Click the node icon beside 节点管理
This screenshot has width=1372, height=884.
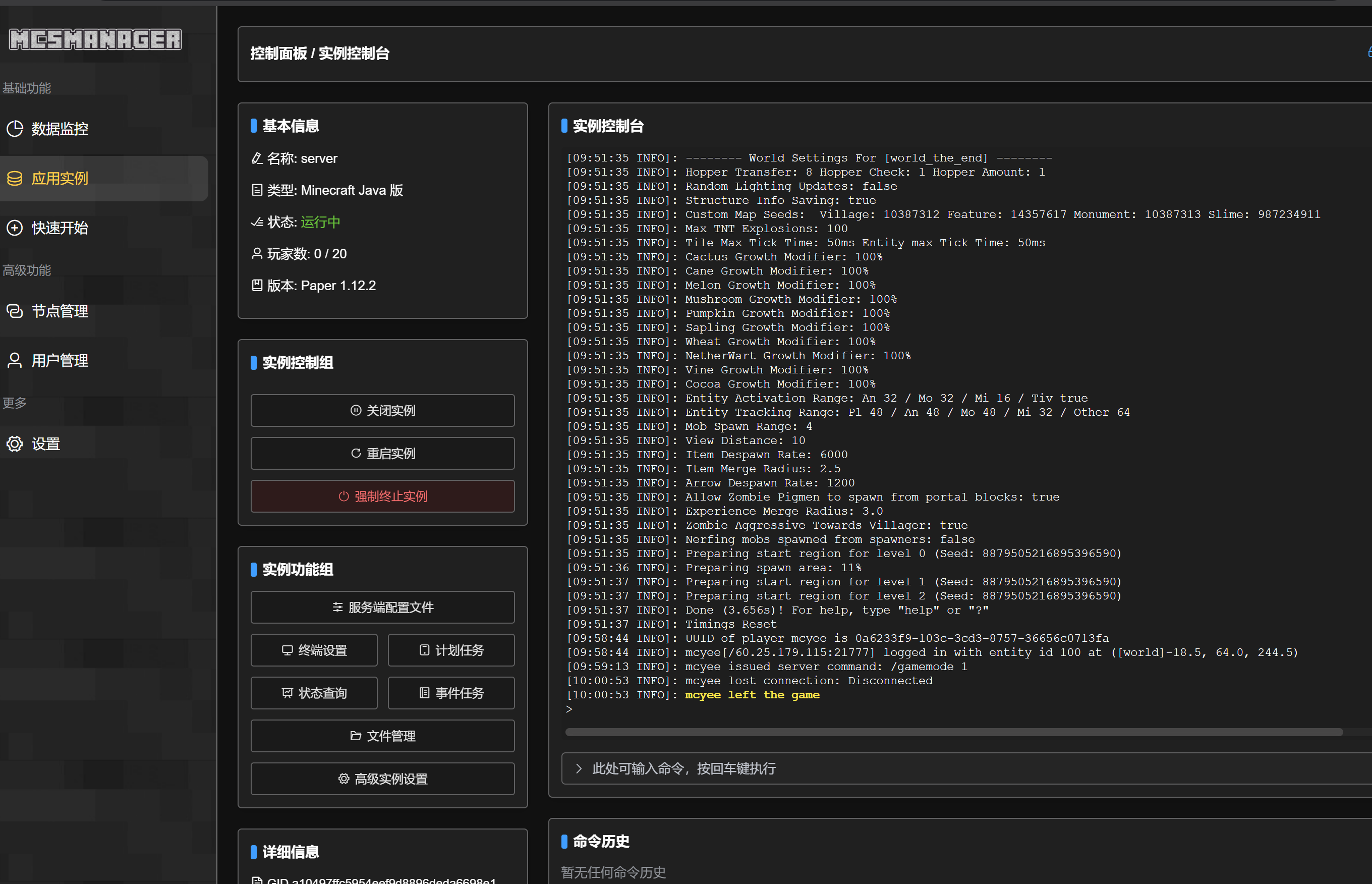coord(15,311)
